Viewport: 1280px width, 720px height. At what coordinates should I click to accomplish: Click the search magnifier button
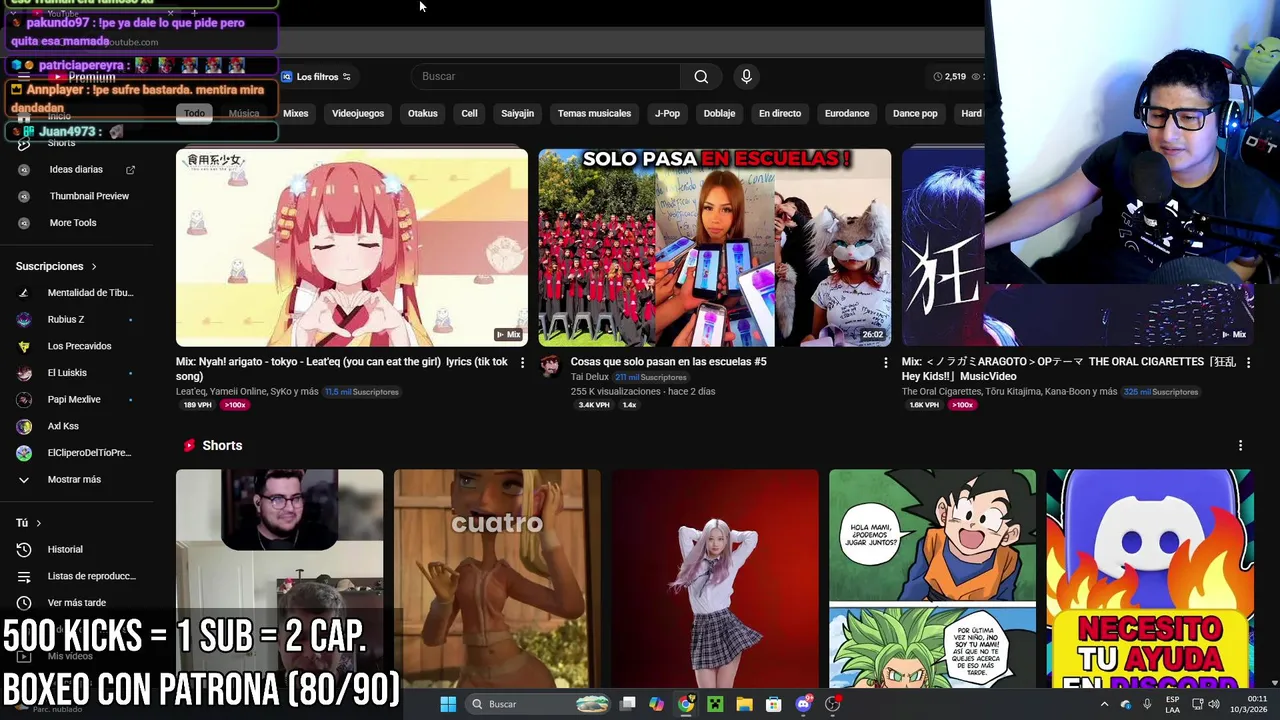pyautogui.click(x=701, y=76)
